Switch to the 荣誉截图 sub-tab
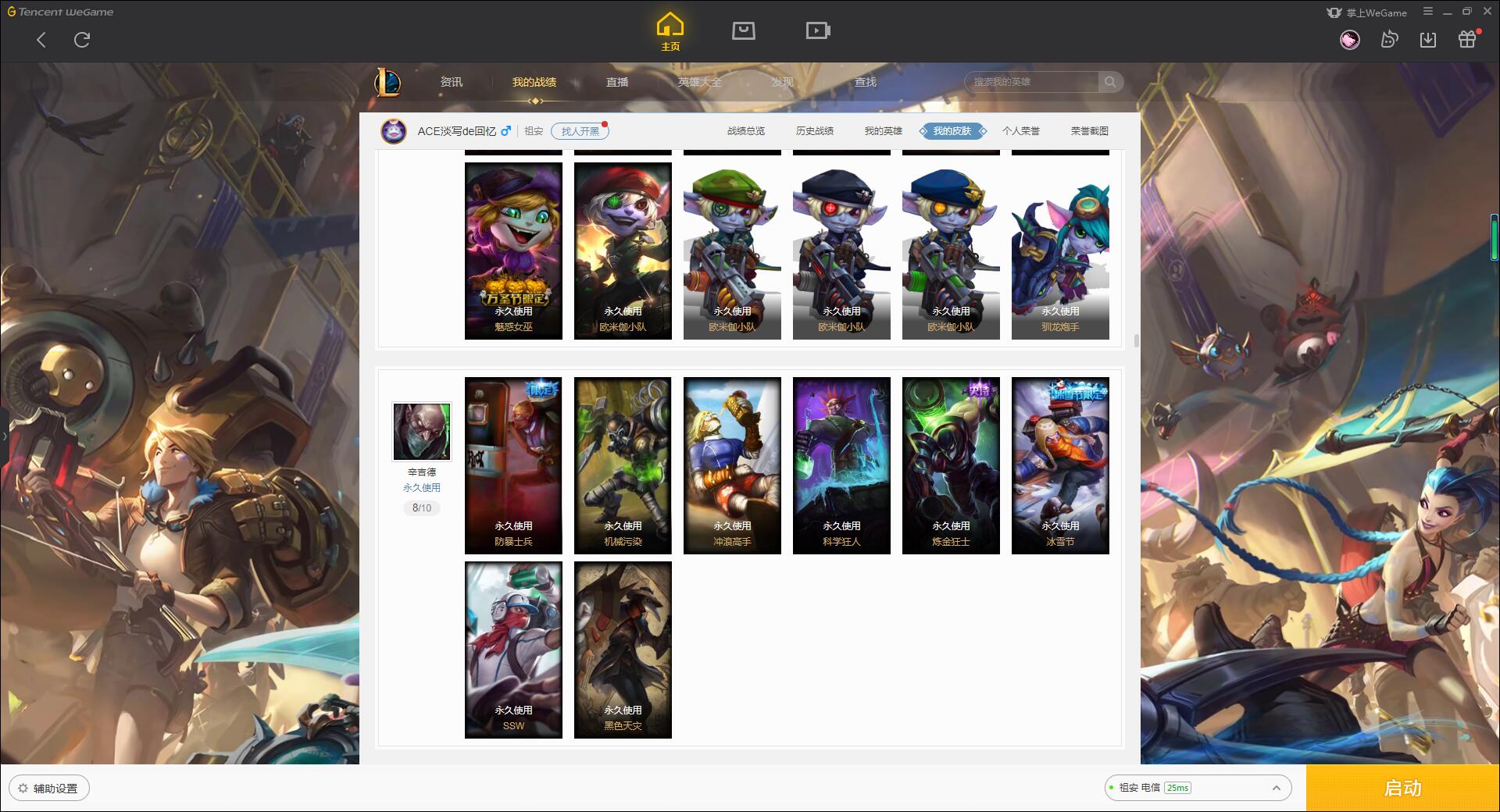 coord(1090,131)
